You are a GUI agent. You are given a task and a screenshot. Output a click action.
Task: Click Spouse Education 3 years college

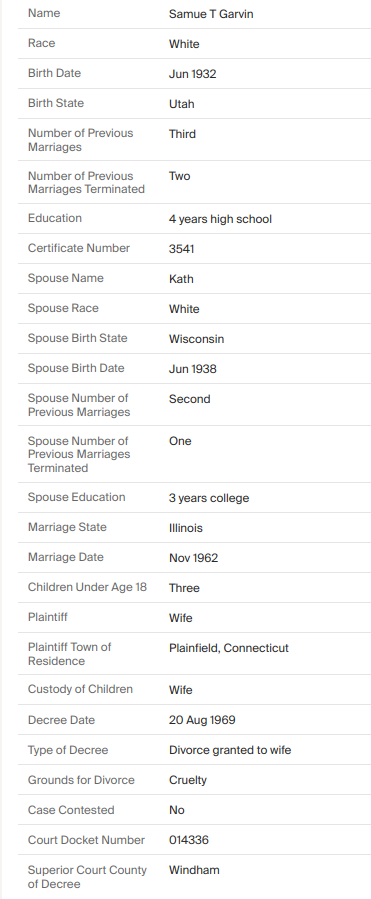tap(209, 498)
